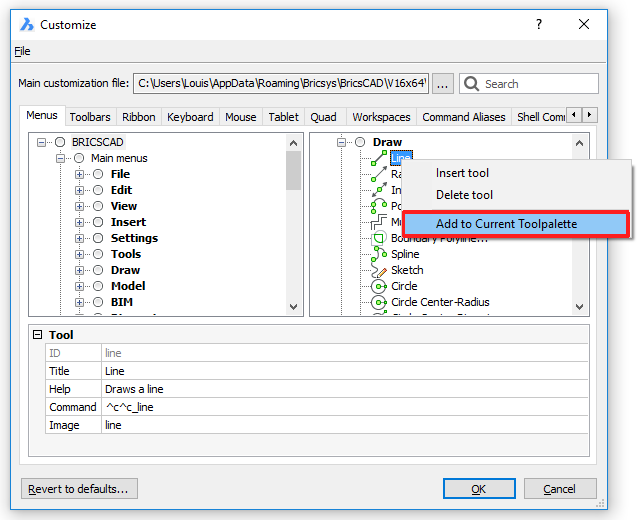
Task: Click the Circle tool icon
Action: point(379,286)
